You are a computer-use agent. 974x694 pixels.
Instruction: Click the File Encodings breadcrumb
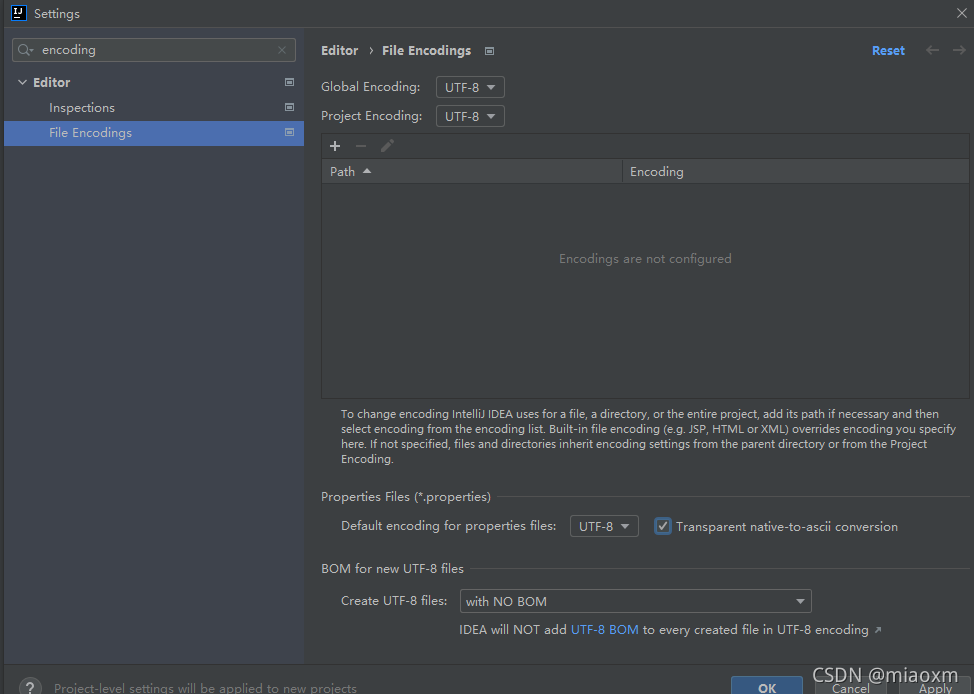[427, 50]
